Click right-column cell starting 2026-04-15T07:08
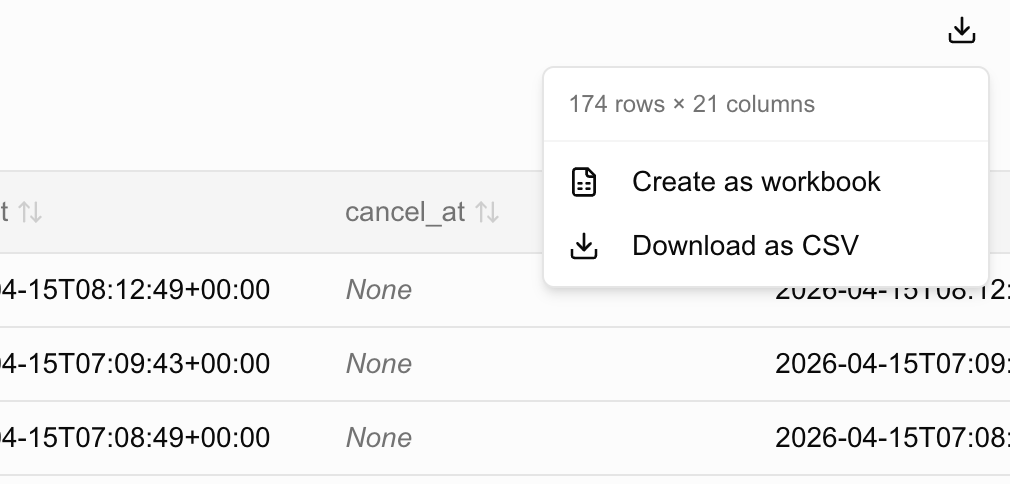 pyautogui.click(x=892, y=438)
